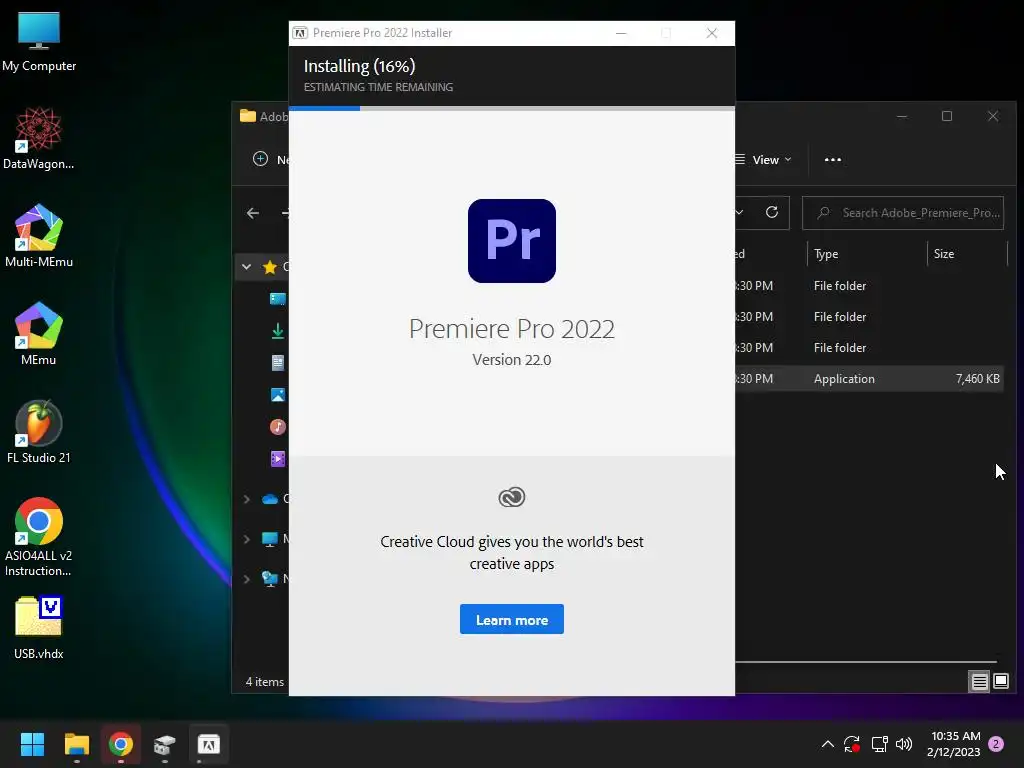Minimize the Premiere Pro 2022 Installer

pos(621,33)
